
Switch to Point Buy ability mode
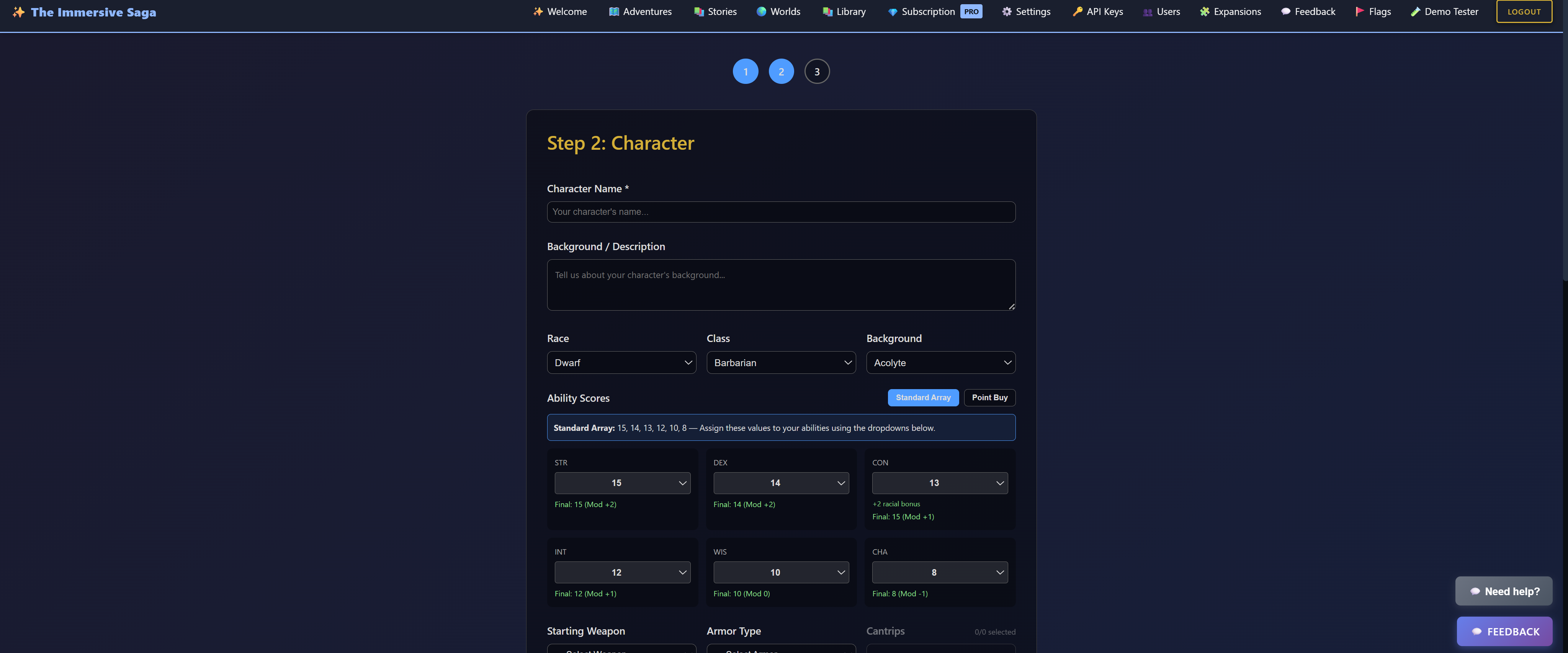tap(989, 398)
